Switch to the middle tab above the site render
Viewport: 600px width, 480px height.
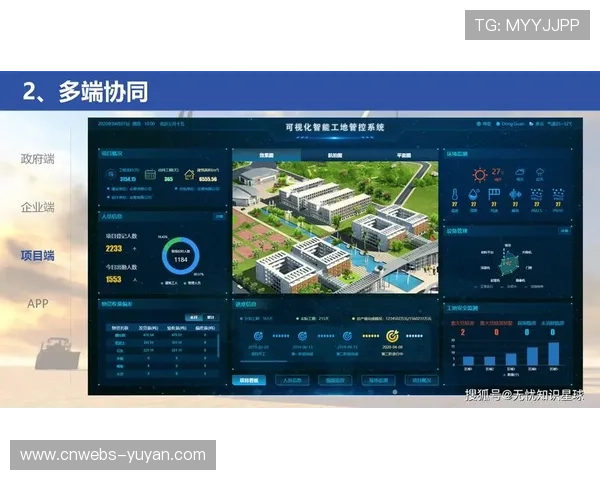point(335,155)
